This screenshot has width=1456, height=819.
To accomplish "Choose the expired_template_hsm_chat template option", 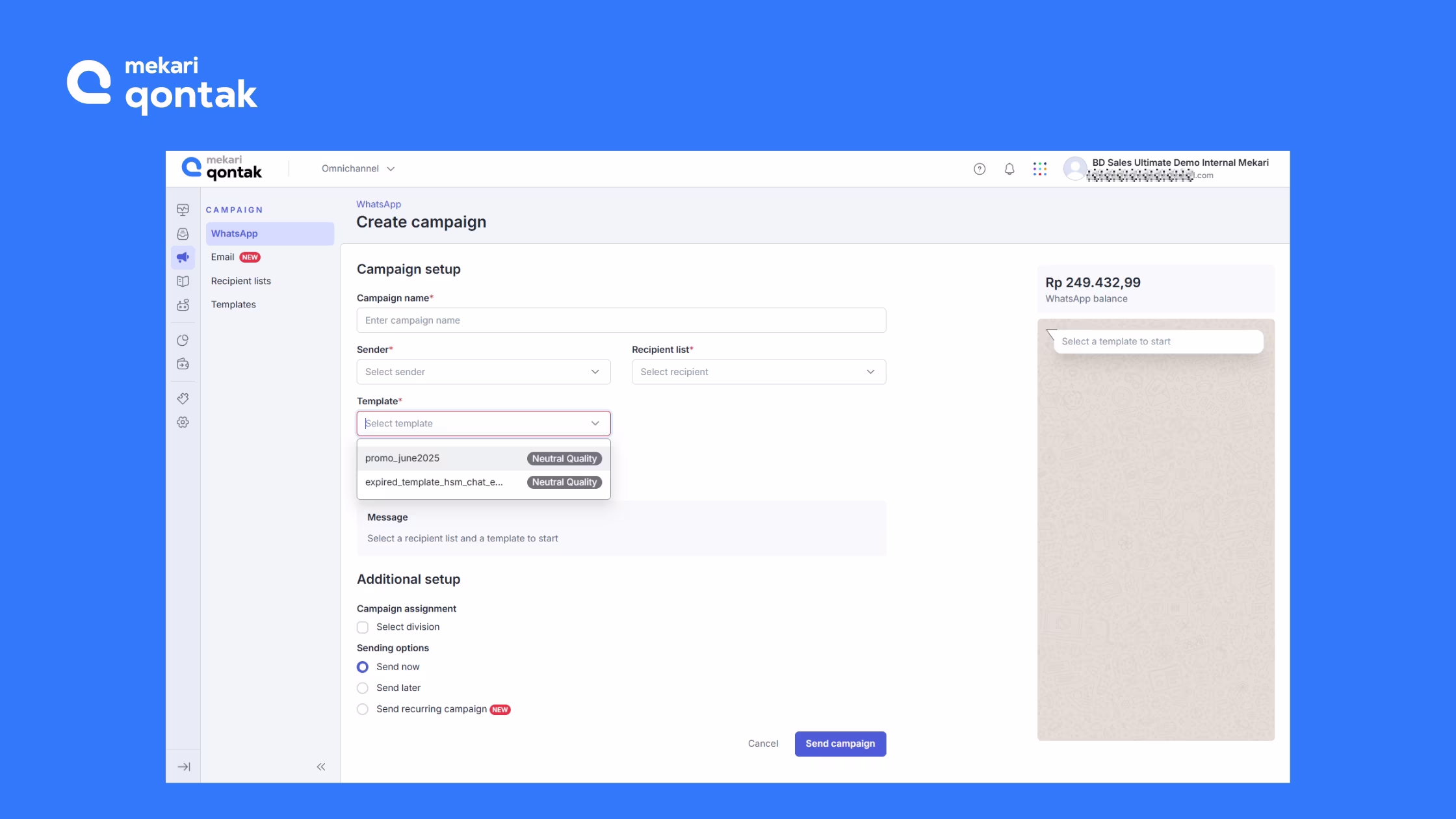I will click(484, 482).
